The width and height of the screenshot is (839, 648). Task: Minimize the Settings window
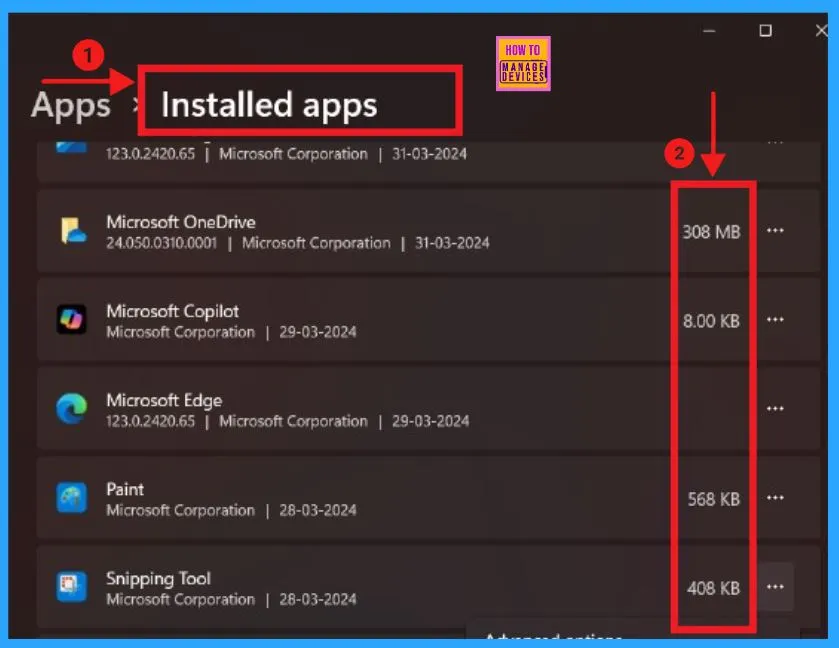pos(710,31)
